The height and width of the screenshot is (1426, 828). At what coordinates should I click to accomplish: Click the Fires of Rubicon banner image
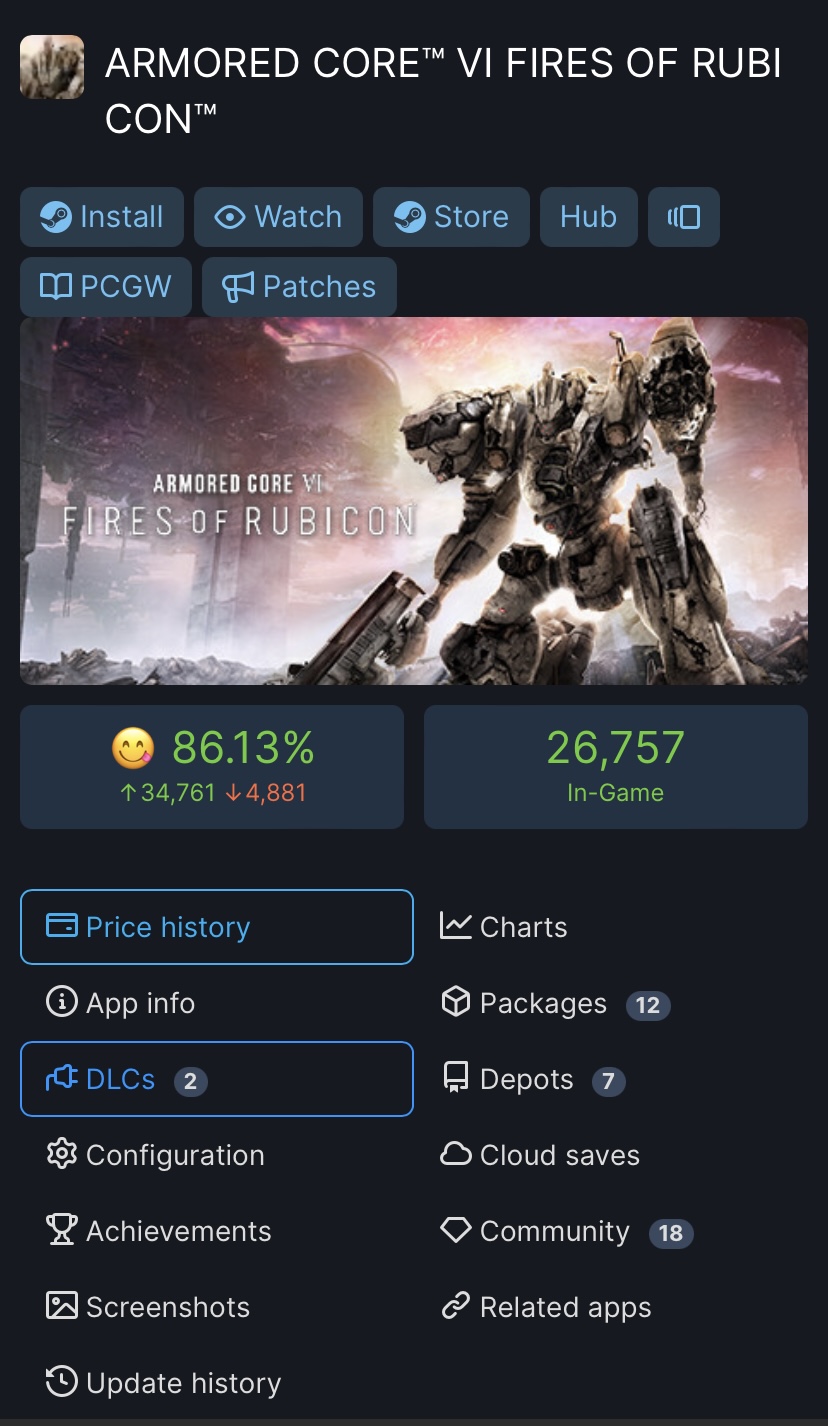(414, 501)
